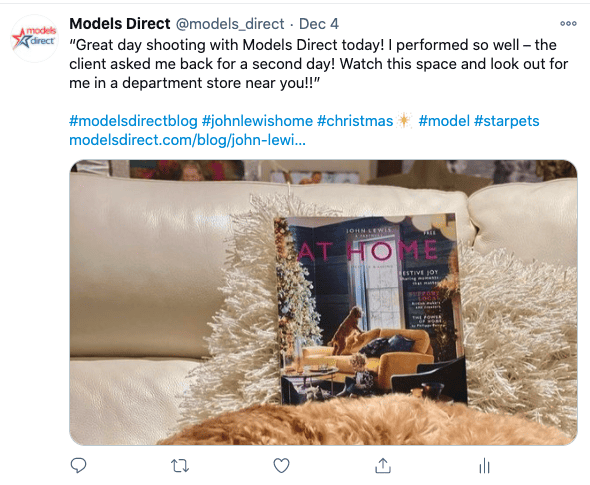Visit the @models_direct handle

[x=230, y=24]
